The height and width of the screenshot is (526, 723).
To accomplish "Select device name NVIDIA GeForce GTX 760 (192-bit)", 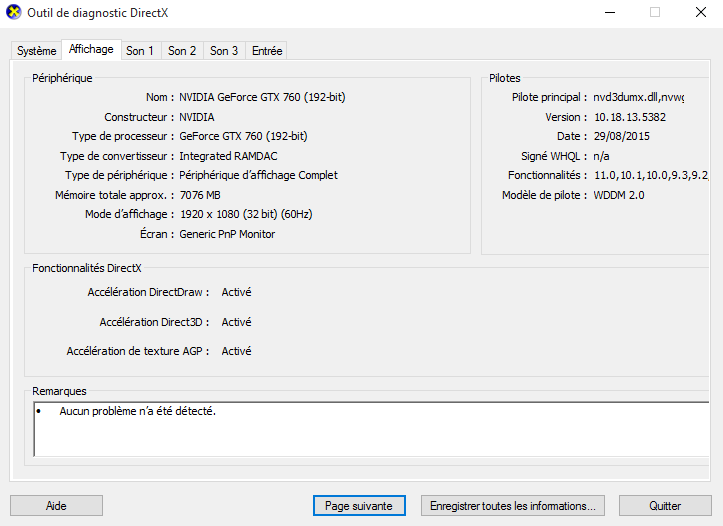I will (262, 97).
